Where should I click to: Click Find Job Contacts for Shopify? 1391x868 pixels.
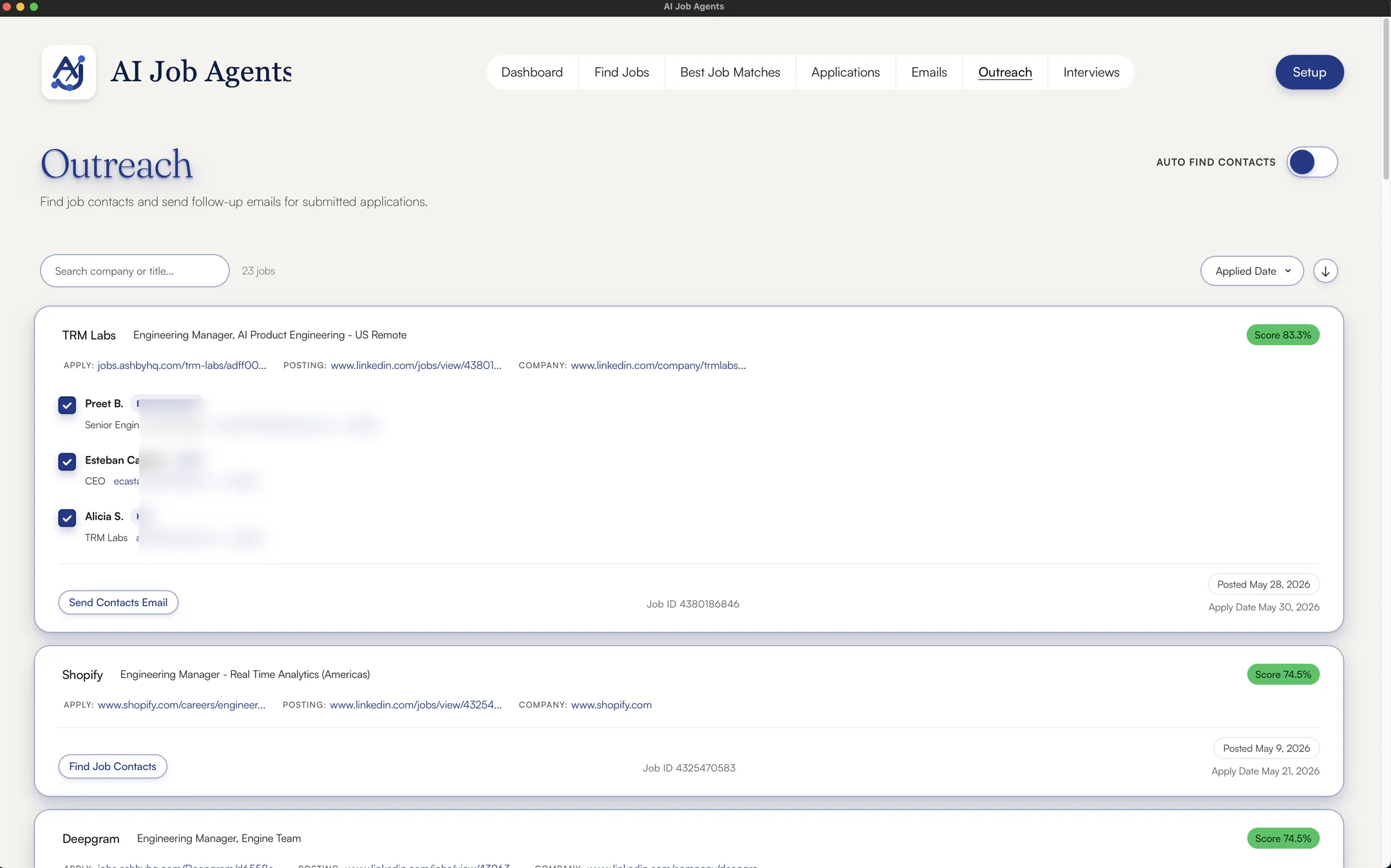click(x=113, y=766)
